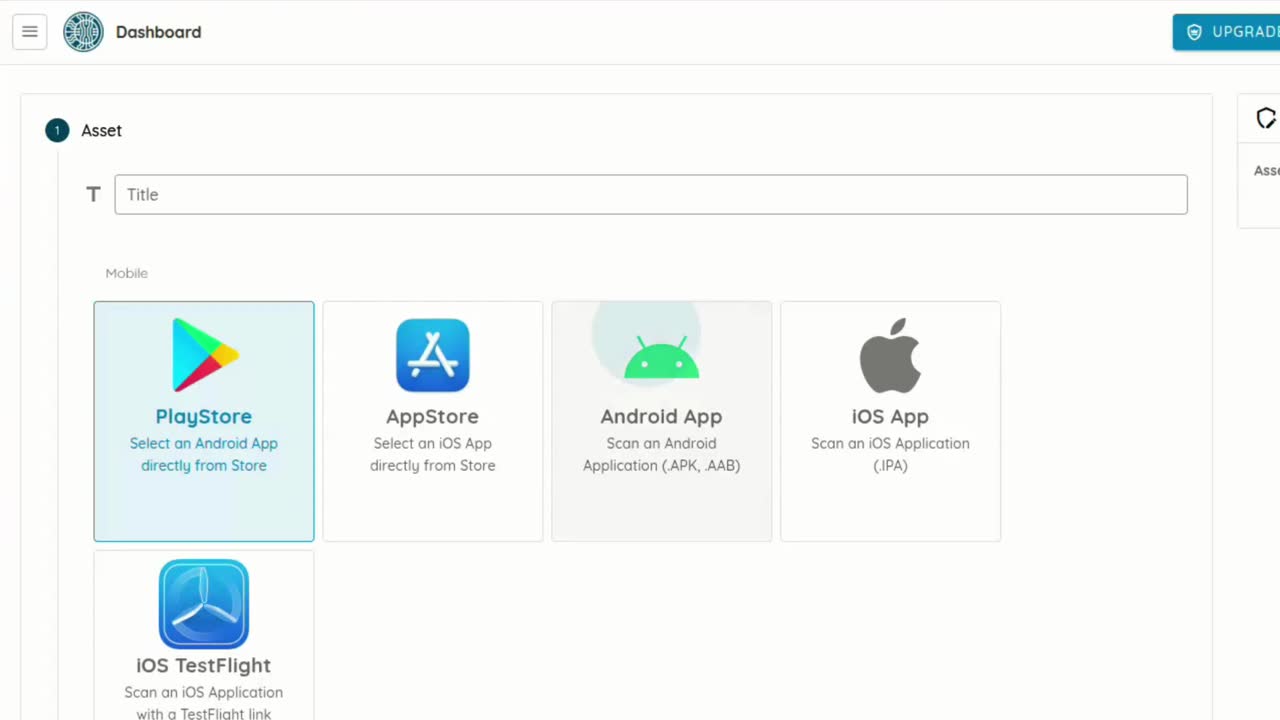Click 'Select an Android App directly from Store' text
The width and height of the screenshot is (1280, 720).
pos(204,454)
